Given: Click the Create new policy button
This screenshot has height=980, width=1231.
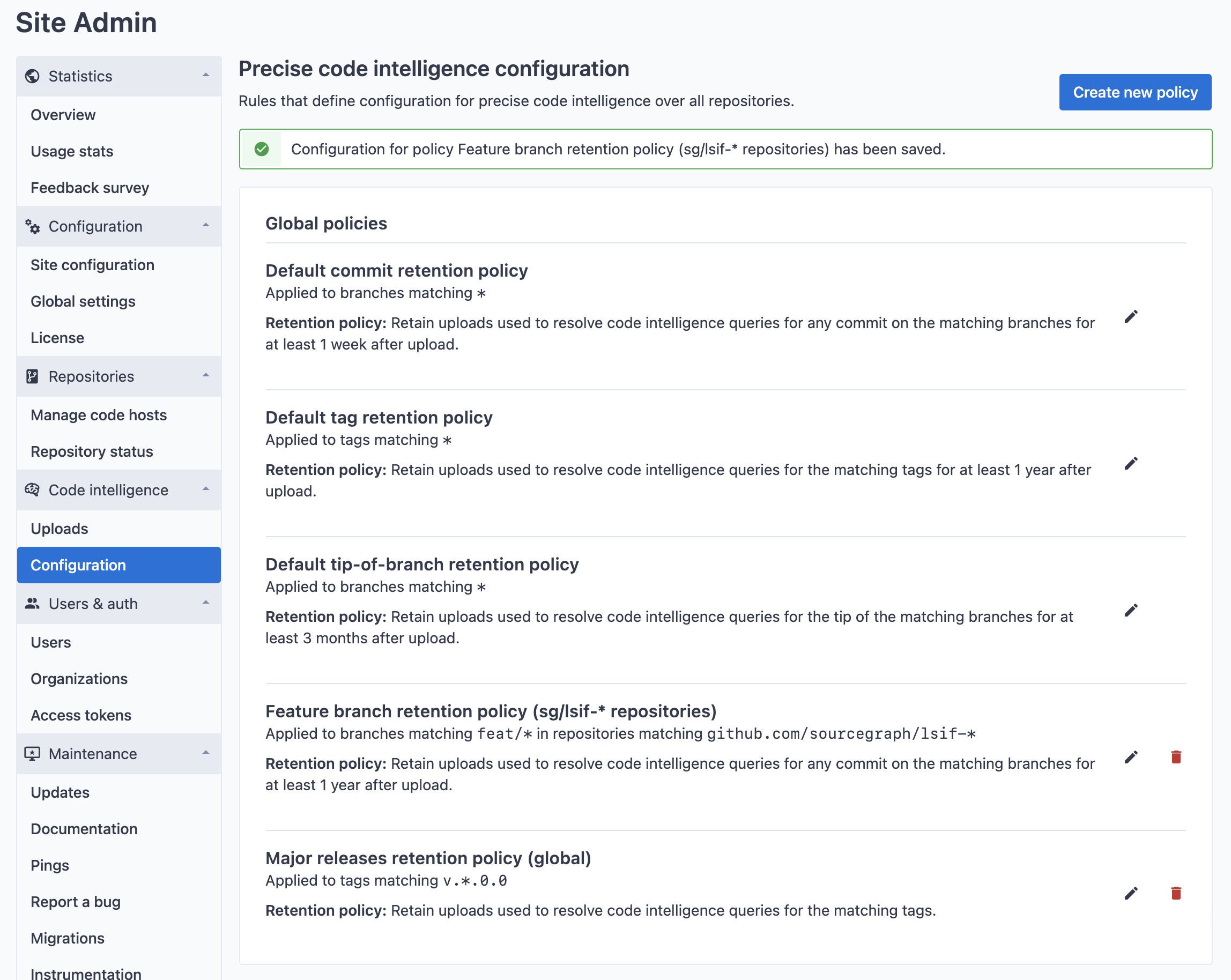Looking at the screenshot, I should (x=1135, y=92).
